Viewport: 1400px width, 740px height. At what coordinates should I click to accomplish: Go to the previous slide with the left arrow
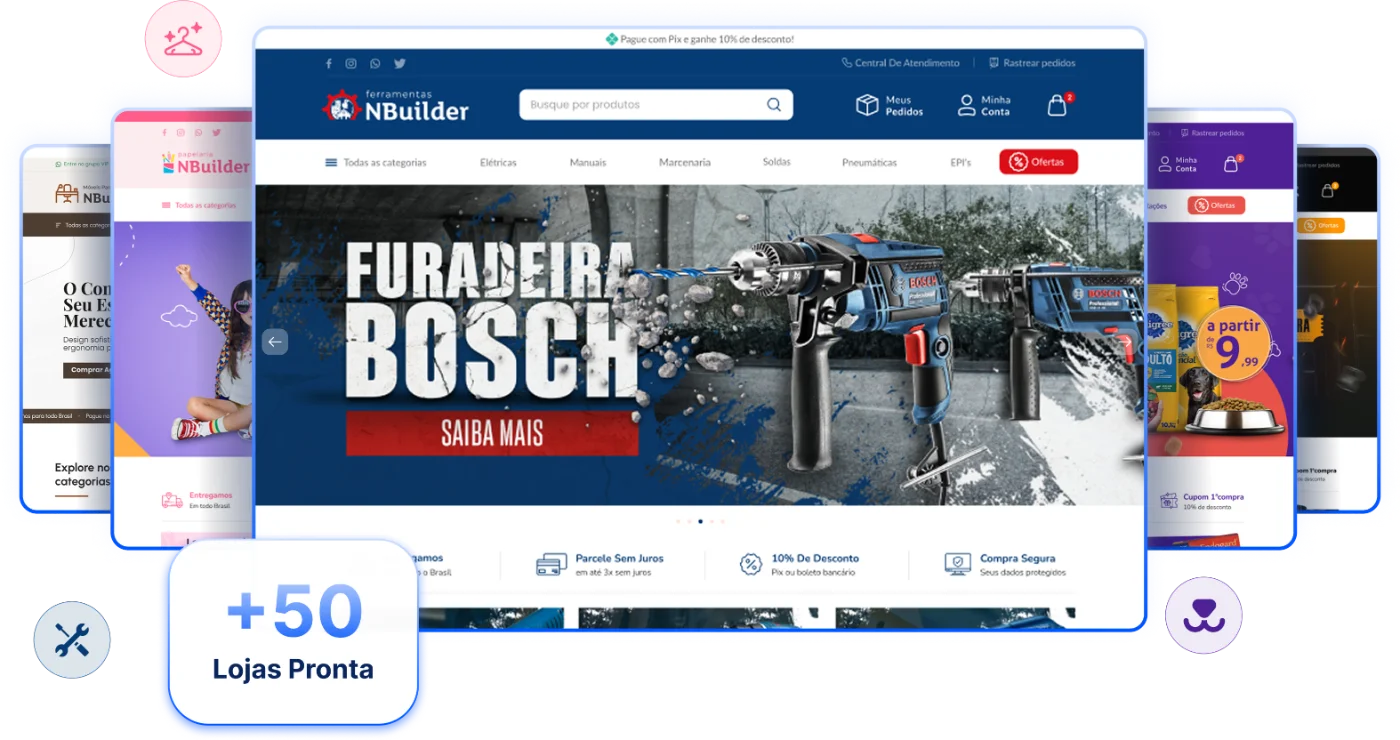pyautogui.click(x=275, y=342)
